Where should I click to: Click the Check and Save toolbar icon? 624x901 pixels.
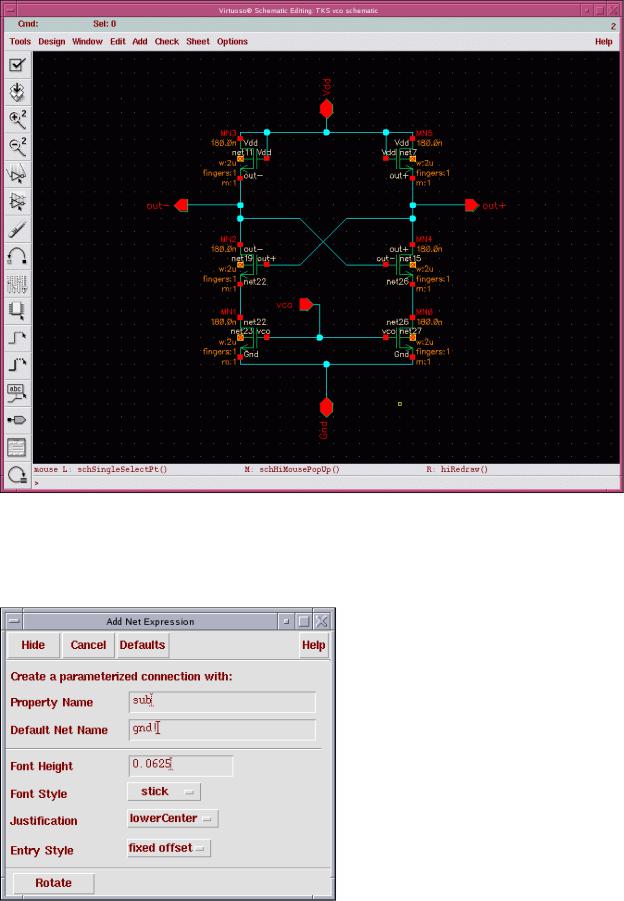pyautogui.click(x=17, y=64)
